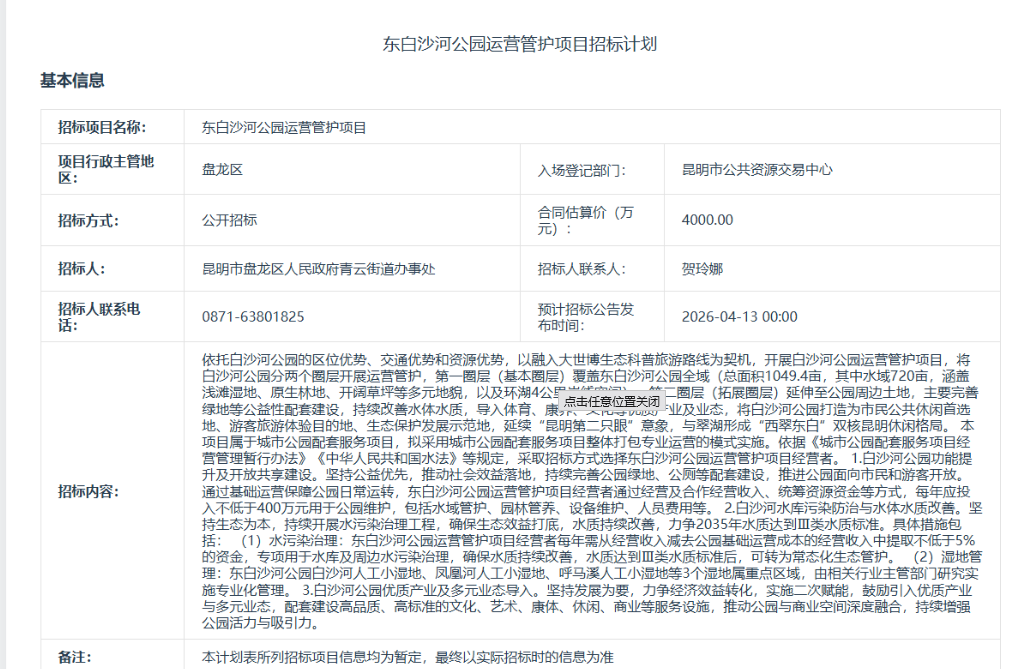Click the 入场登记部门 label
This screenshot has height=669, width=1021.
pyautogui.click(x=581, y=170)
